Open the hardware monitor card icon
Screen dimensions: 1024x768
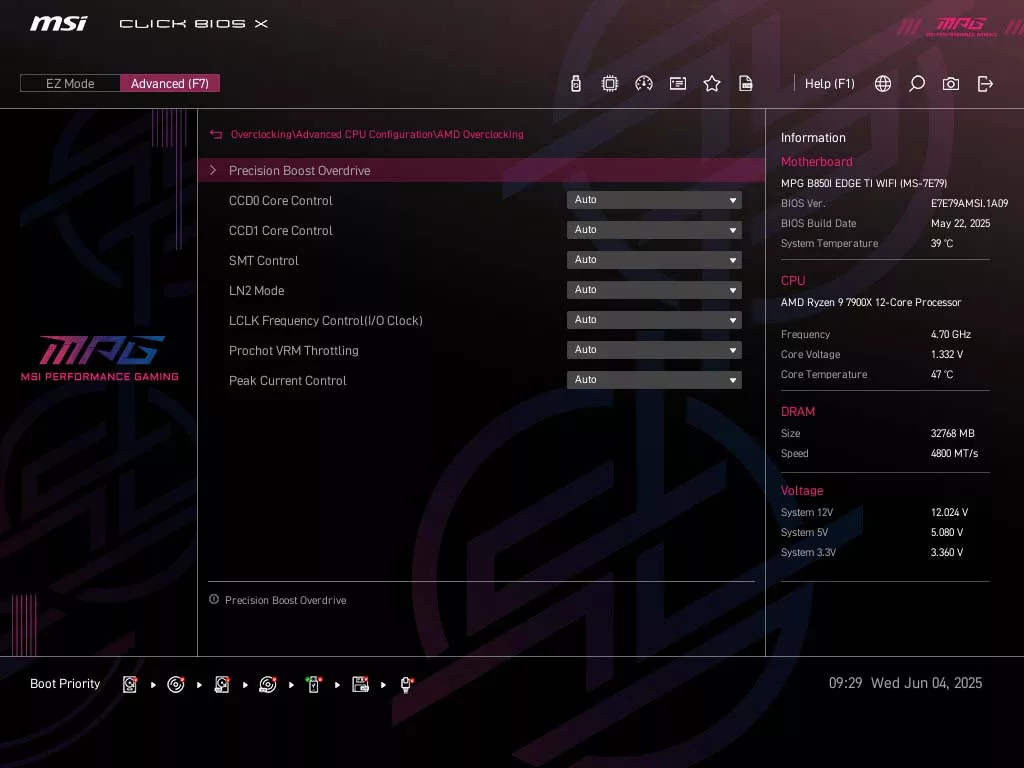[x=678, y=84]
